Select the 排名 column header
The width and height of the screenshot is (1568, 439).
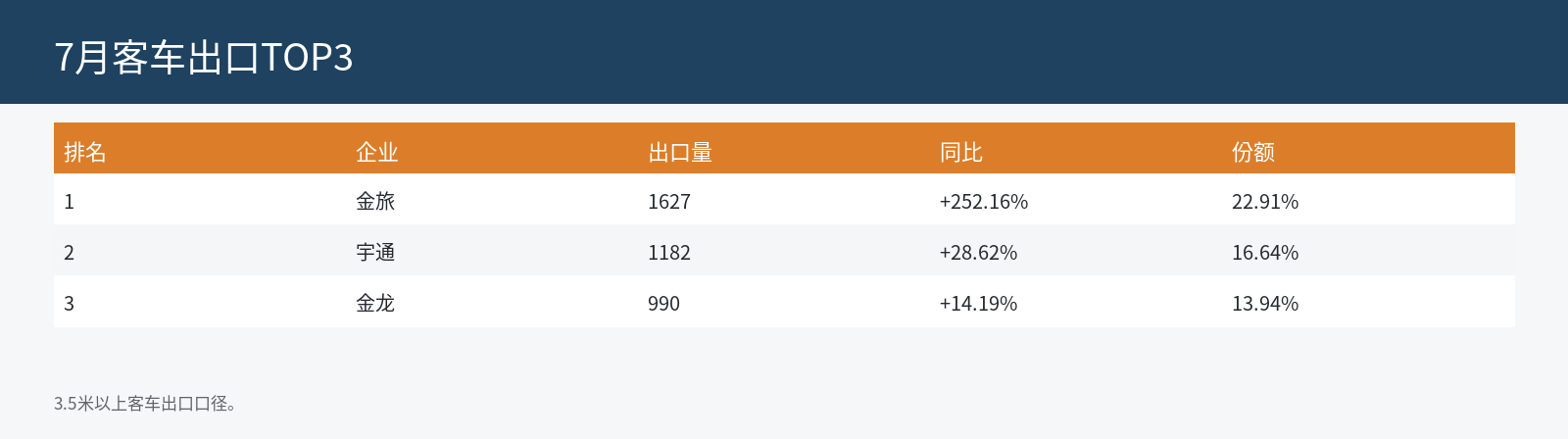(x=85, y=152)
